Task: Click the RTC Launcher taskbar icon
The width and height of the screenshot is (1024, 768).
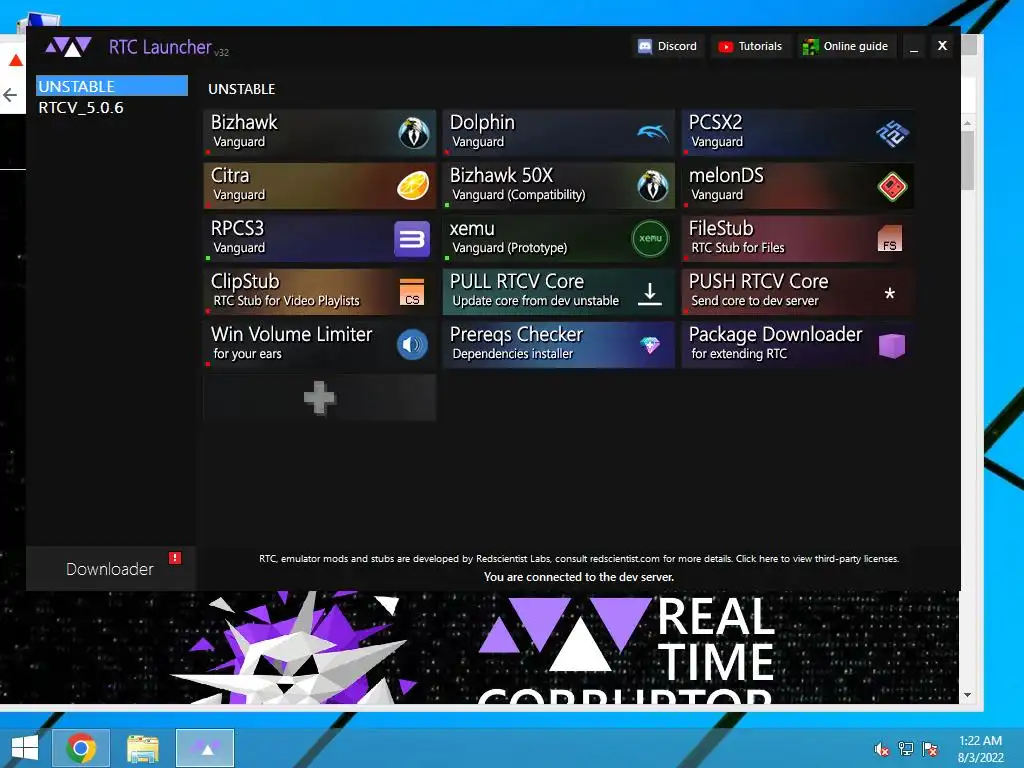Action: pos(205,748)
